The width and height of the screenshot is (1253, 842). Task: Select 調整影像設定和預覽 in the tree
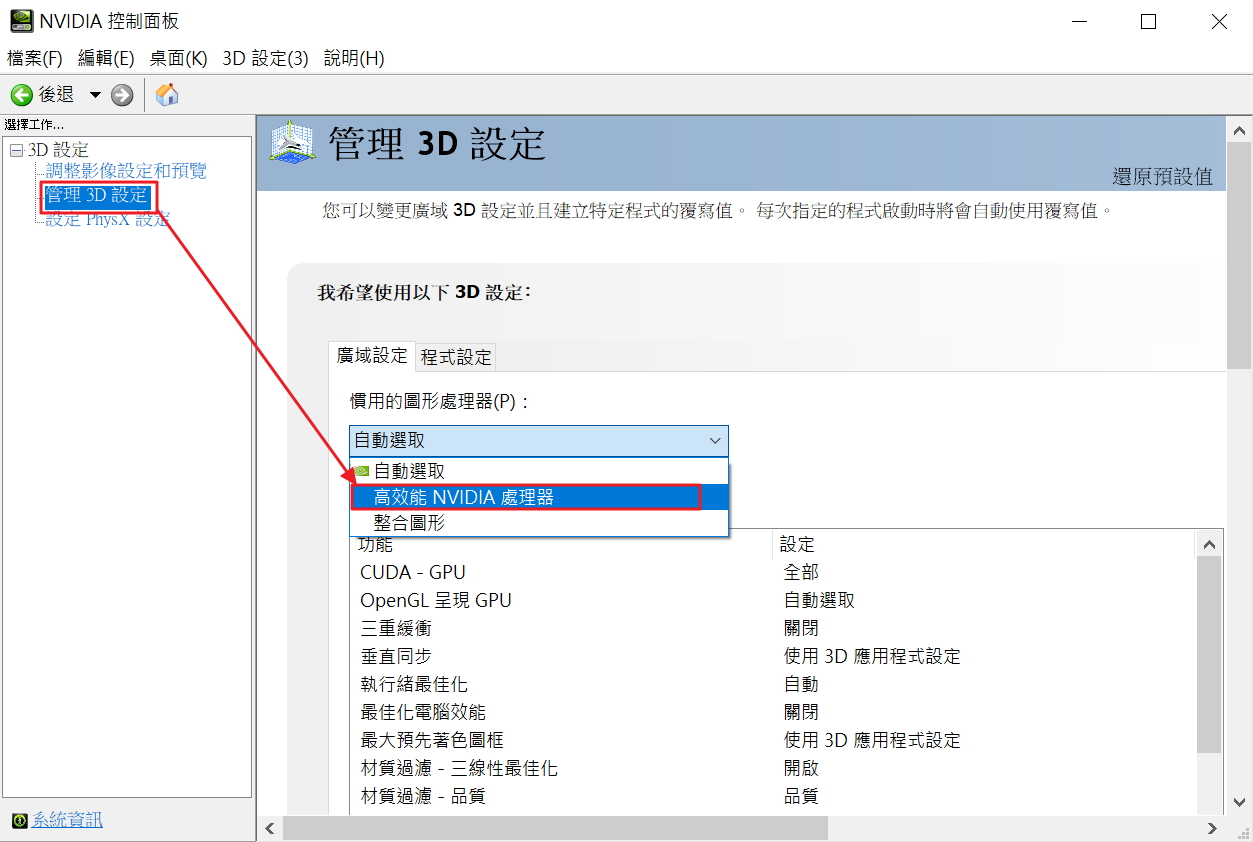[126, 171]
